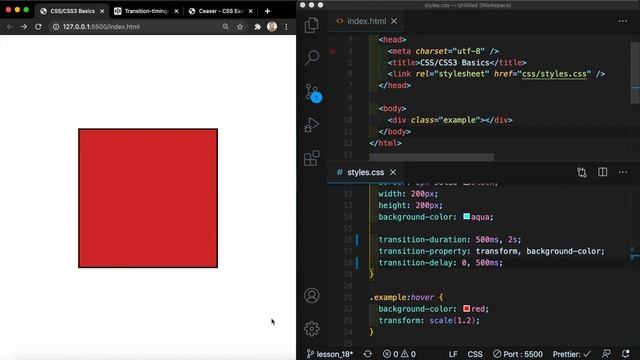Open the browser three-dot menu
The height and width of the screenshot is (360, 640).
286,27
